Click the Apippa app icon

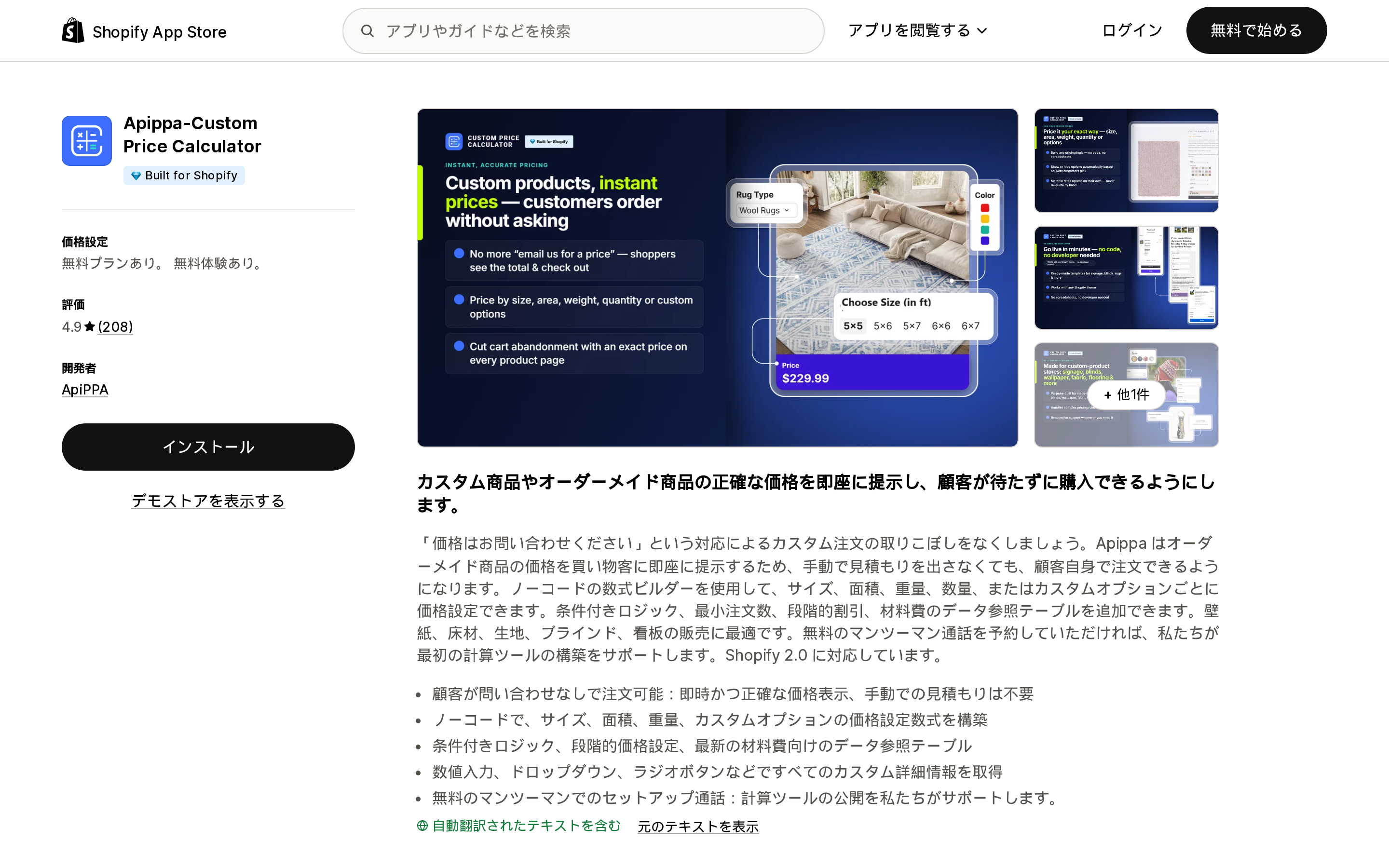[x=87, y=141]
